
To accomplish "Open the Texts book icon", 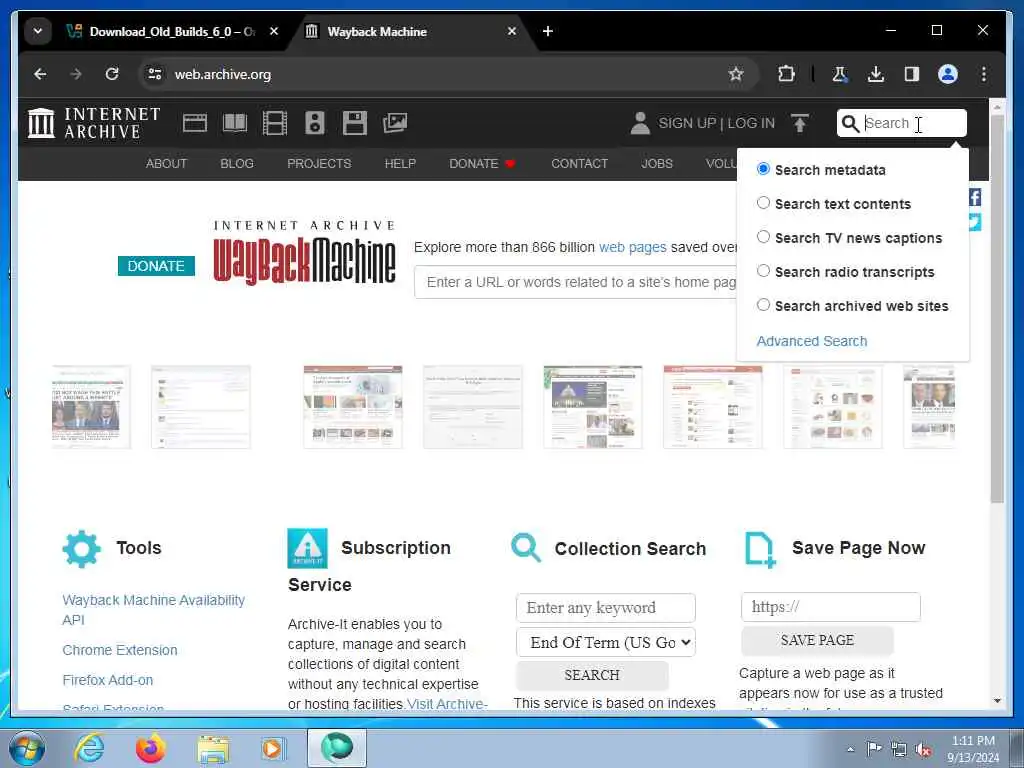I will click(x=235, y=123).
